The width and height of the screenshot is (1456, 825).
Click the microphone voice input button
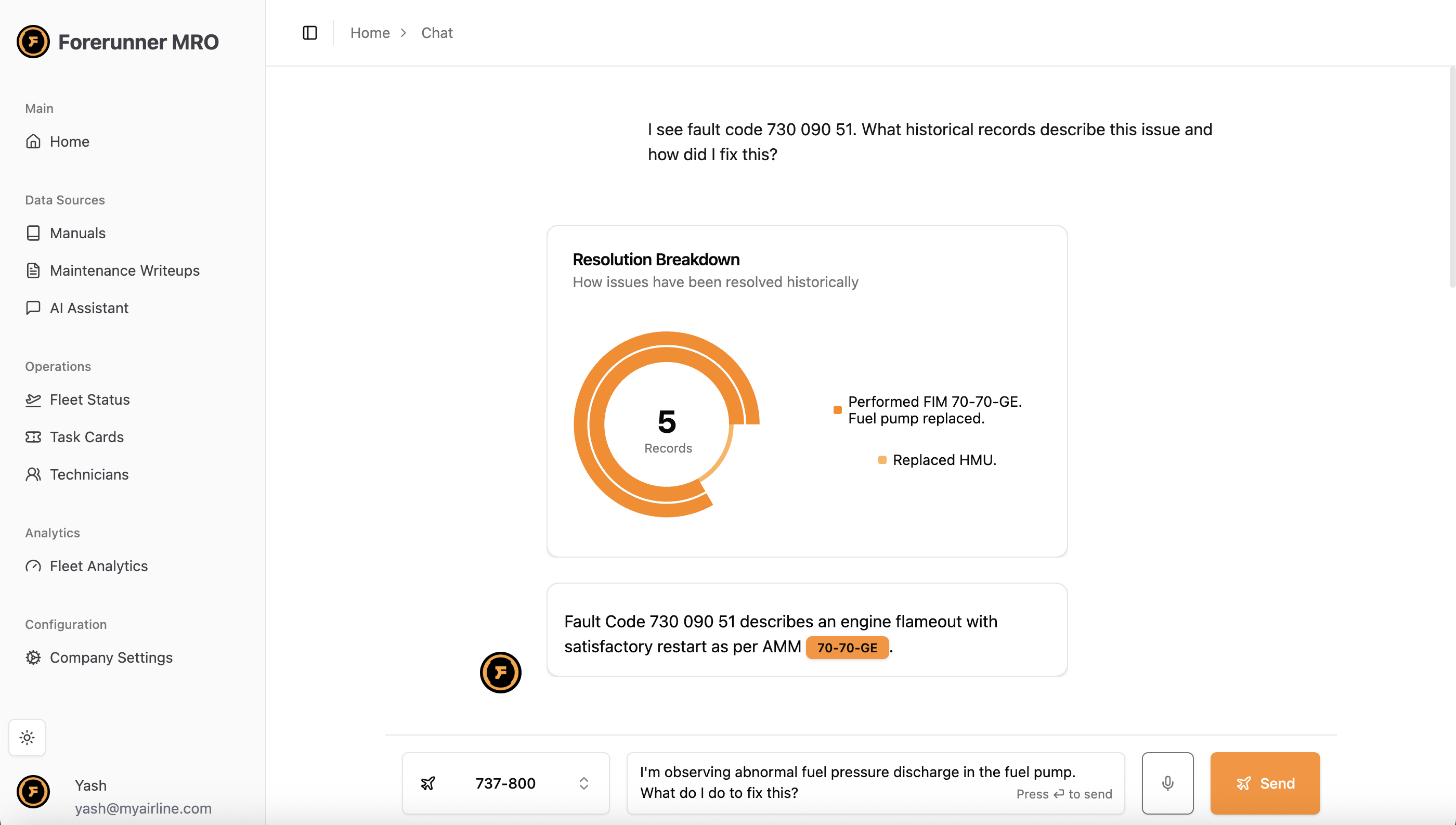[x=1167, y=783]
